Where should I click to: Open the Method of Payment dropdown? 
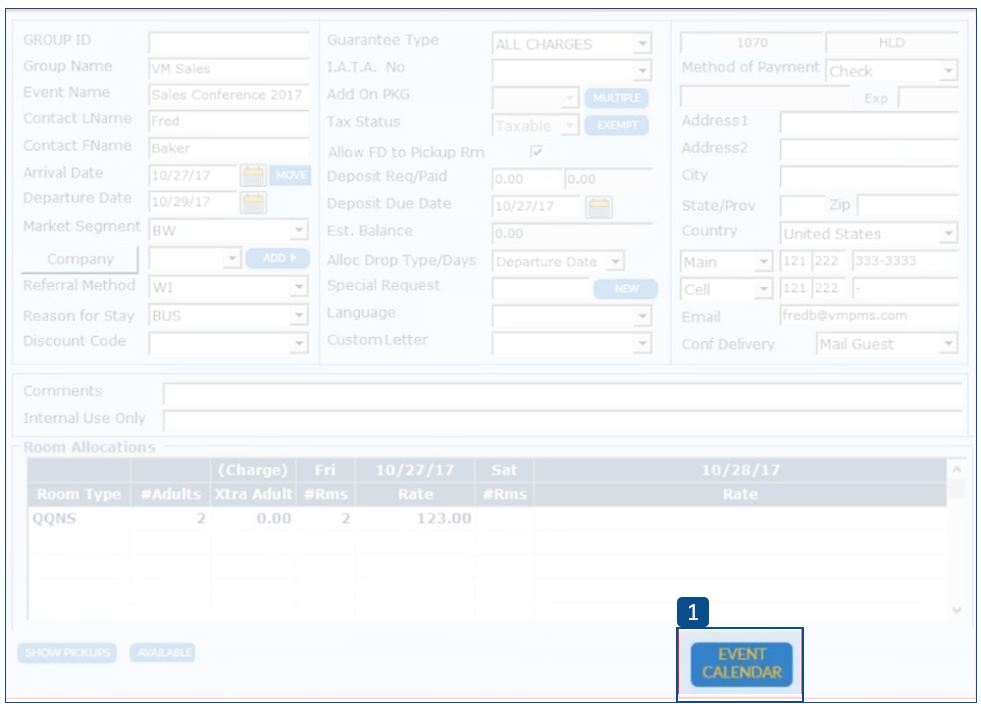pos(948,71)
